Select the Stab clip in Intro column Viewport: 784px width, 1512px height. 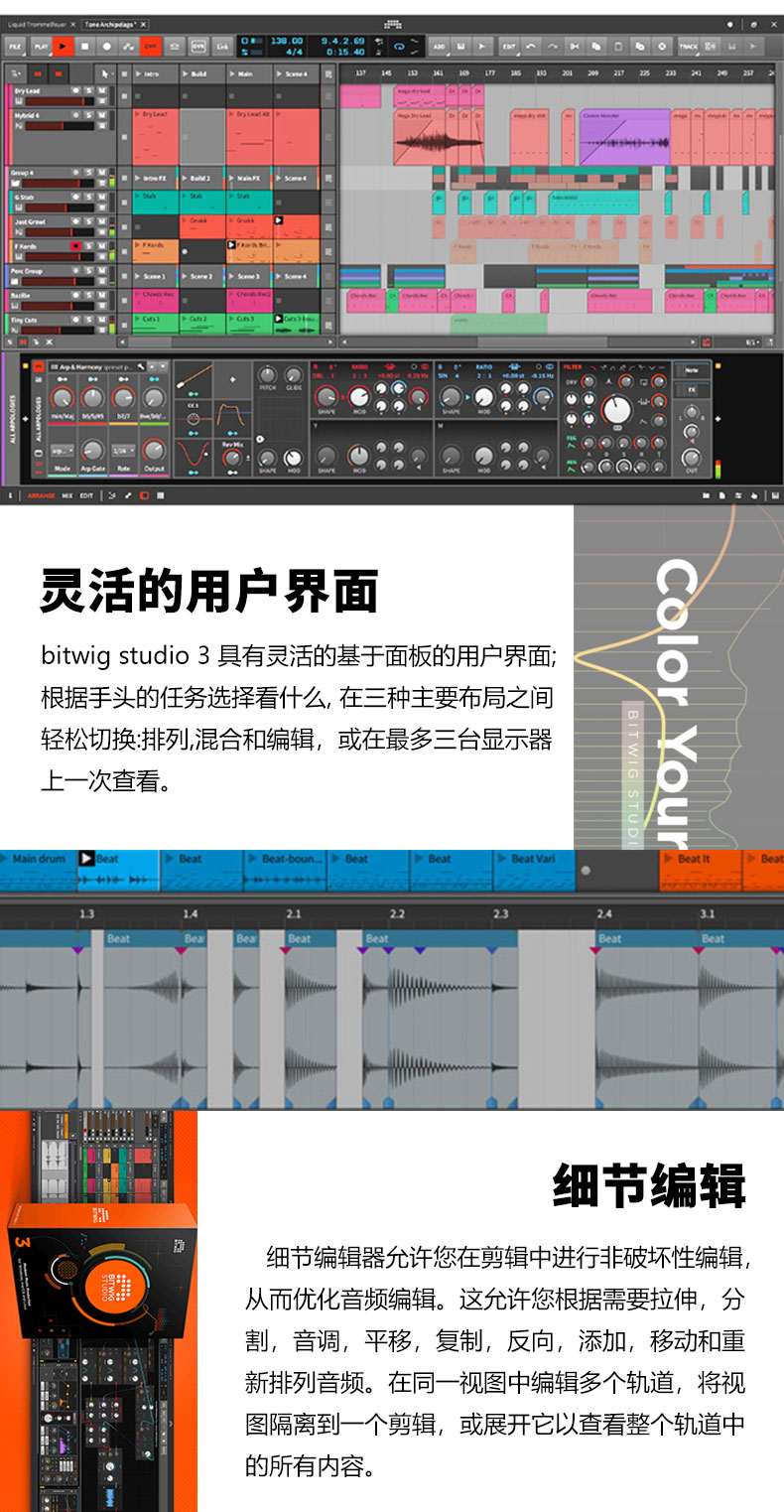click(155, 203)
